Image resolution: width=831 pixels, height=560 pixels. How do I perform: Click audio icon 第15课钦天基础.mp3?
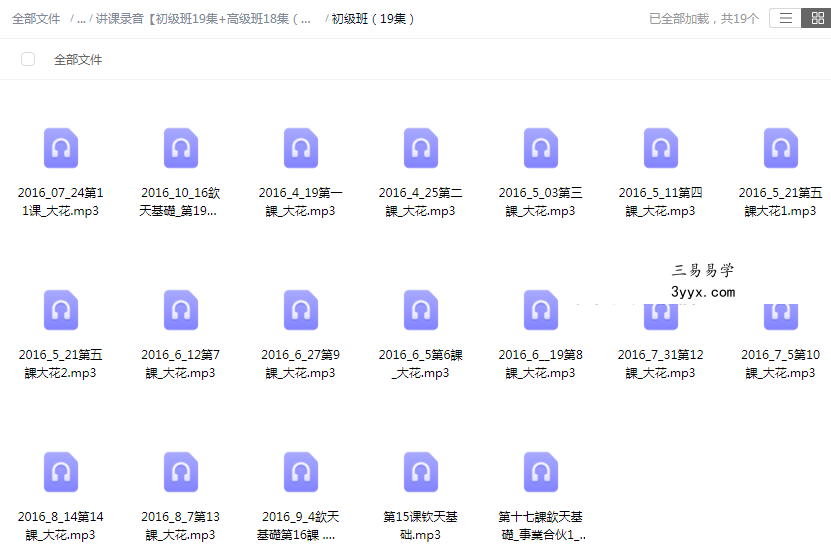point(421,473)
